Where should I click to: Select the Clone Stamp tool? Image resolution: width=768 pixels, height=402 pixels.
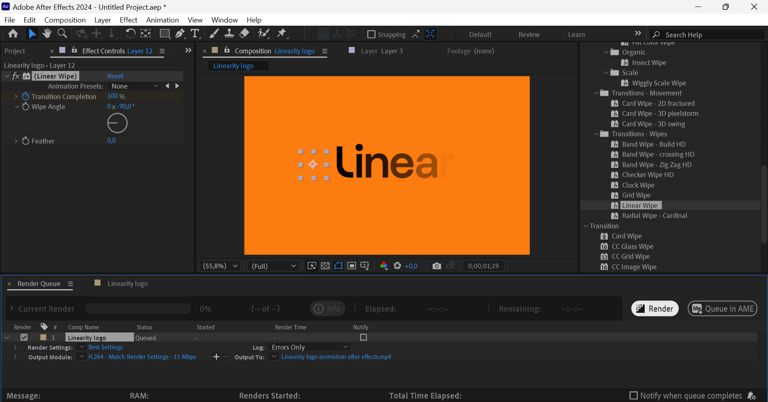(229, 34)
